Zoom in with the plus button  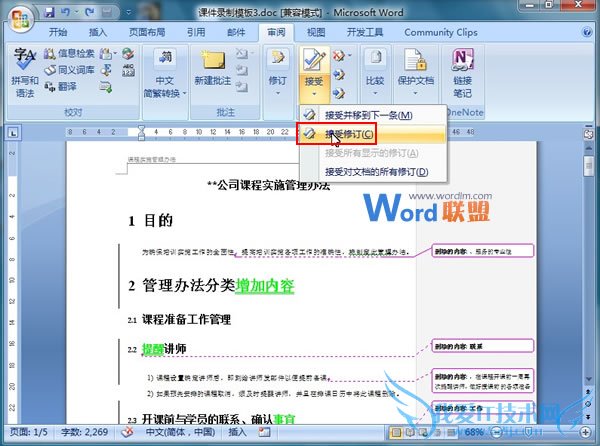tap(585, 432)
